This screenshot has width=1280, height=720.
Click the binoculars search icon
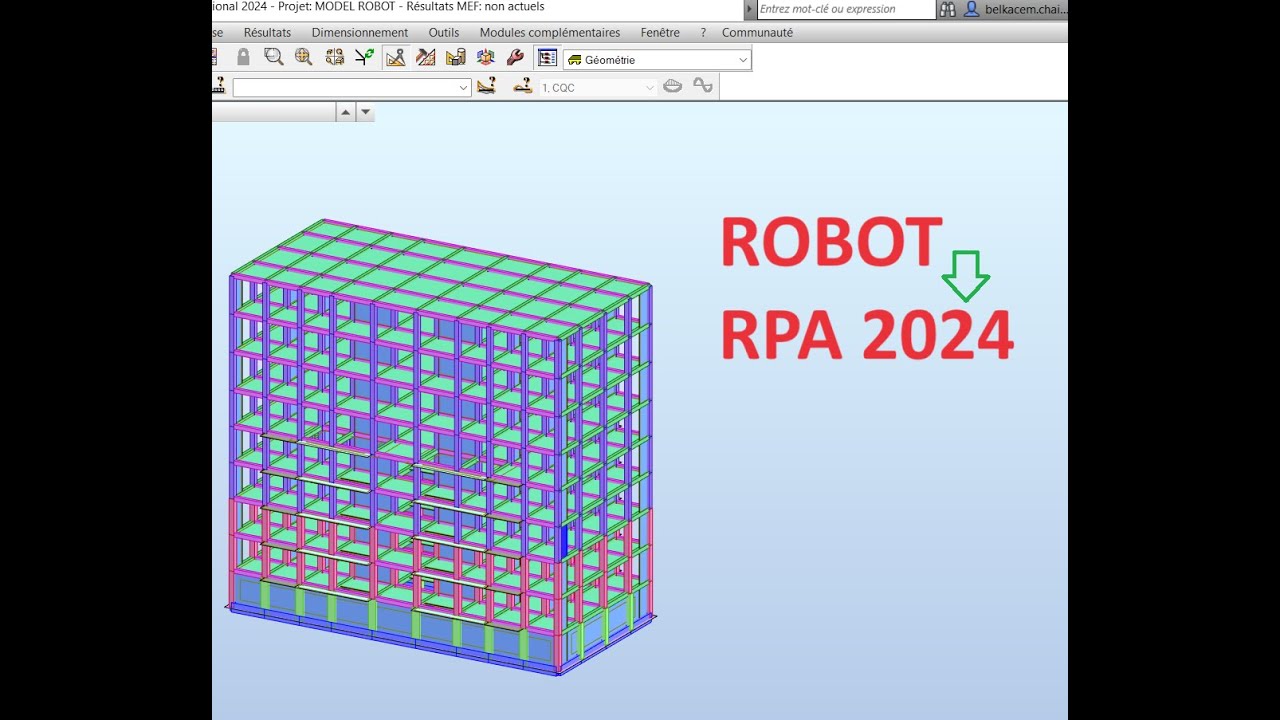(x=948, y=9)
